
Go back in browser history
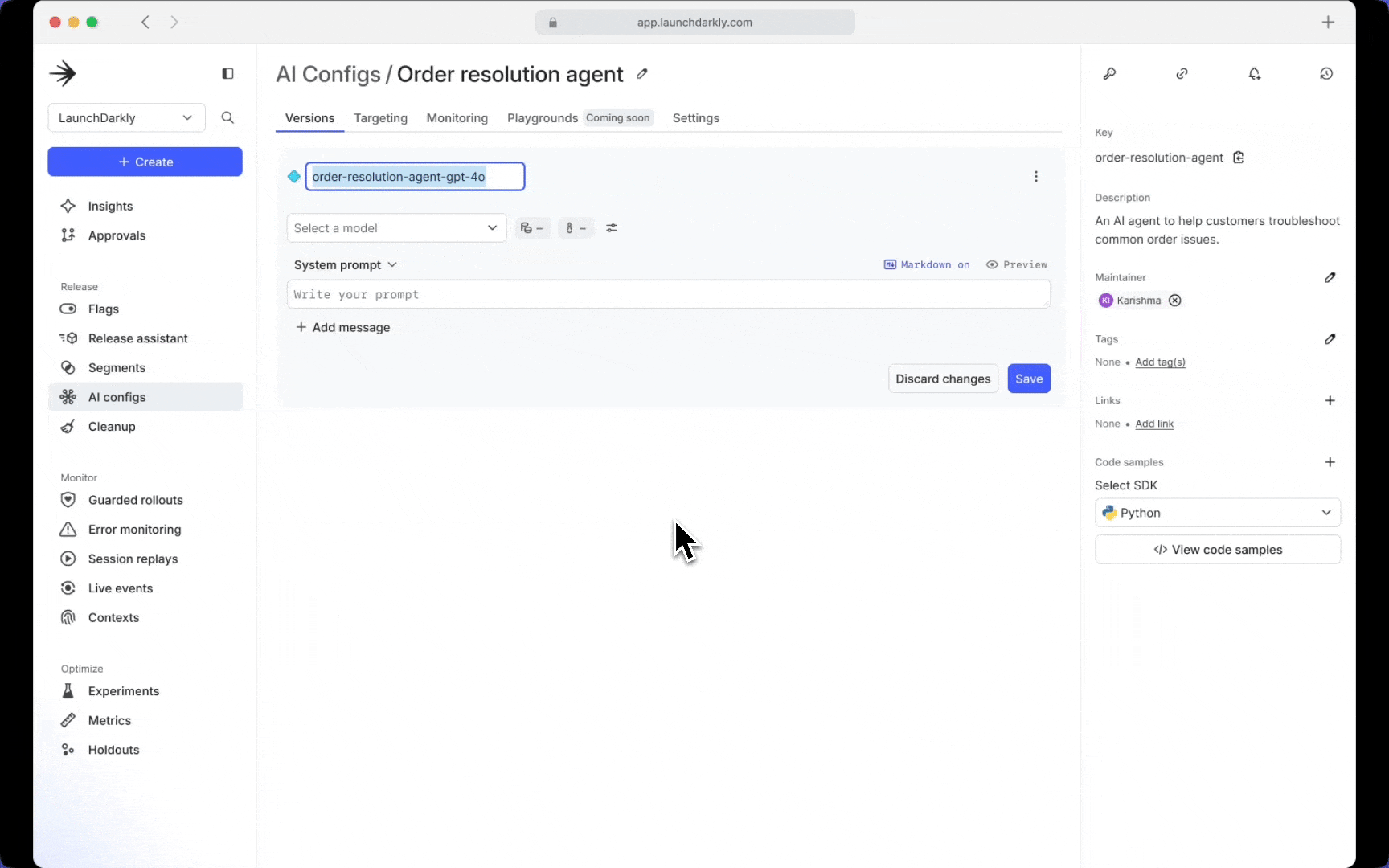(x=145, y=23)
